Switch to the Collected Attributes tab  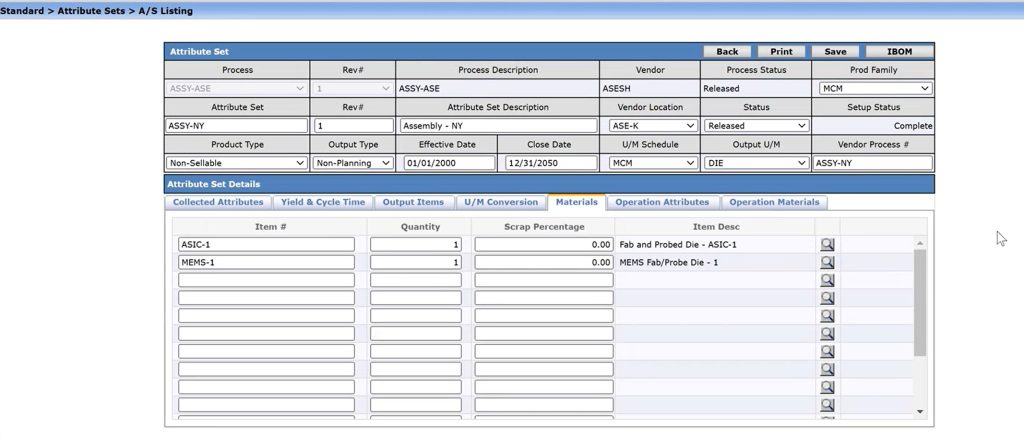(x=218, y=202)
